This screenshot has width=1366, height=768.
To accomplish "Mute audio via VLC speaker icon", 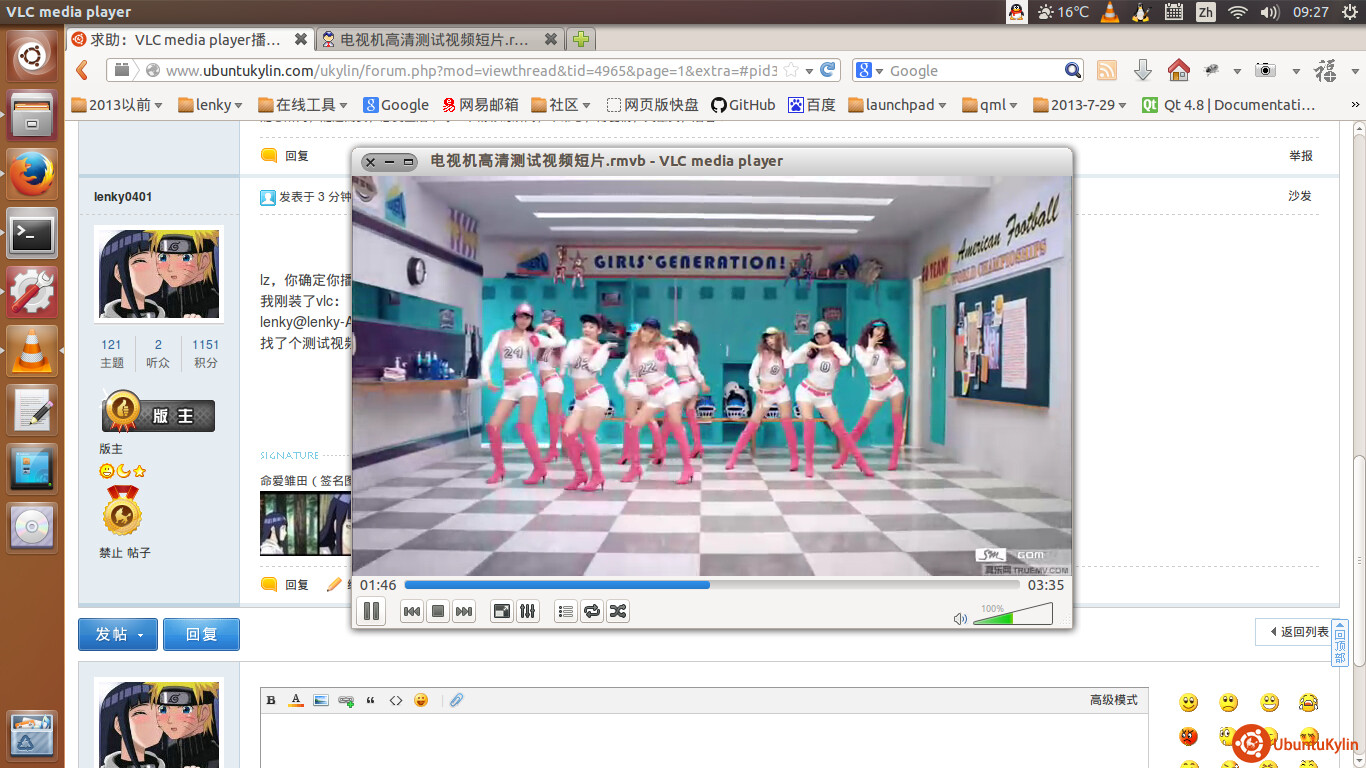I will pos(960,619).
